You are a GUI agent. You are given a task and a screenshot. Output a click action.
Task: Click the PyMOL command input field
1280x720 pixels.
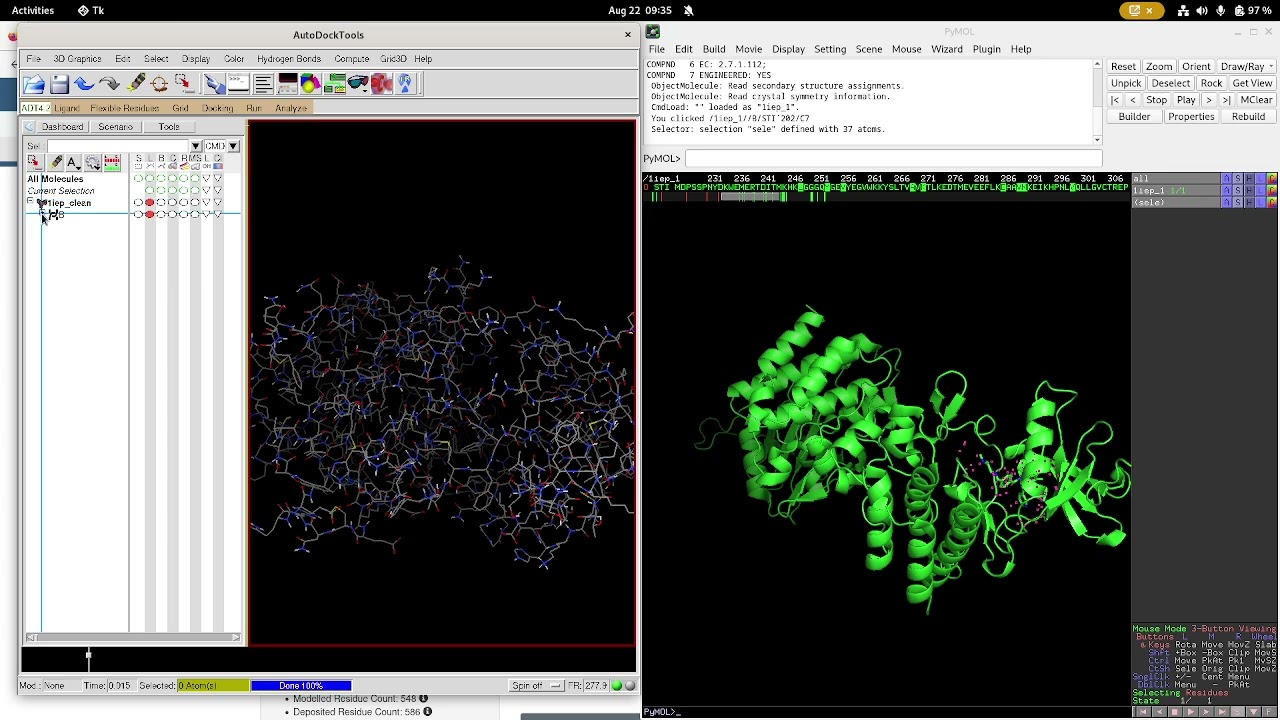(893, 158)
